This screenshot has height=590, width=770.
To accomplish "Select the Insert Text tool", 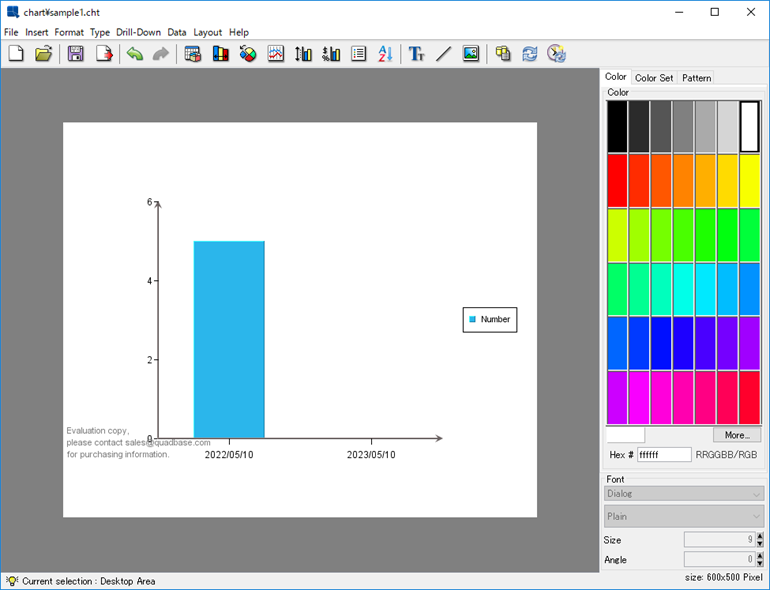I will [x=417, y=54].
